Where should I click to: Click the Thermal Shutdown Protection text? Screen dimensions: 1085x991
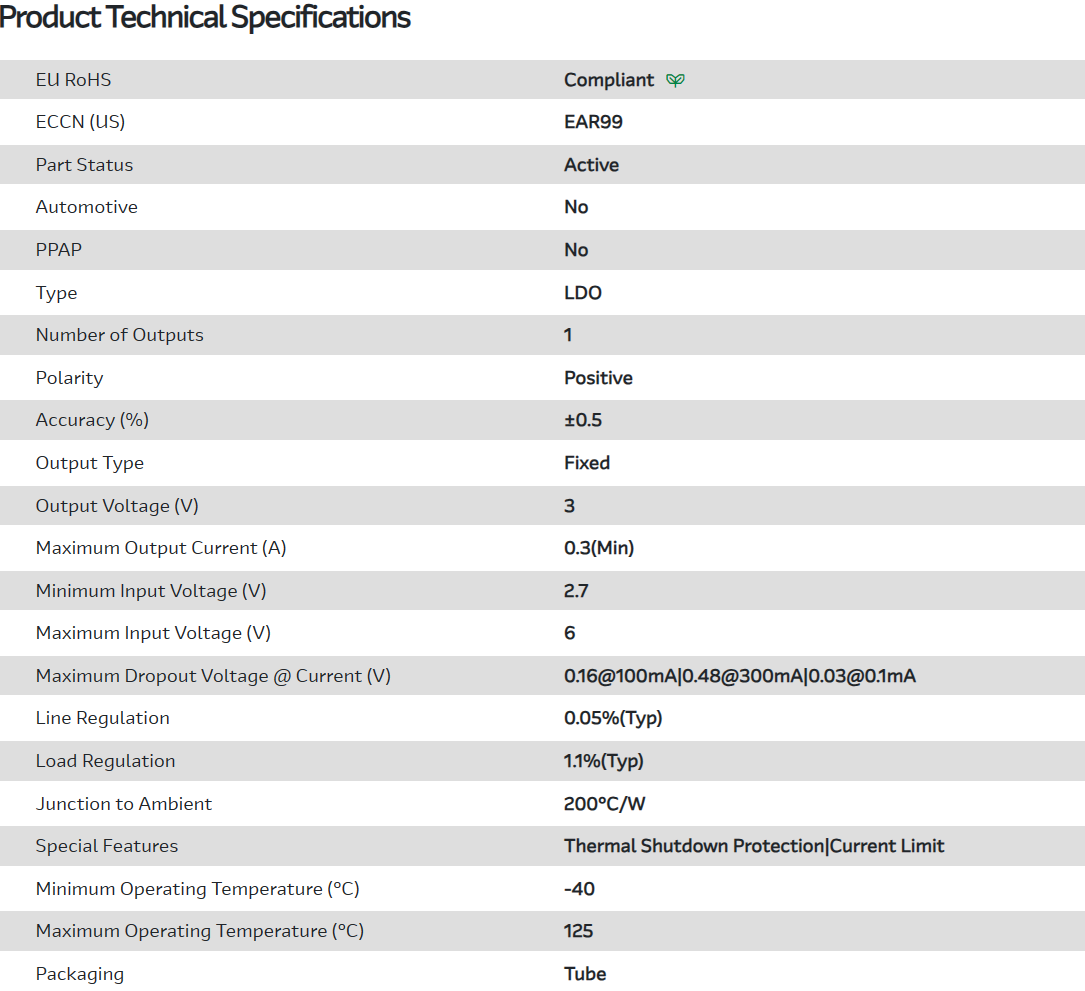(x=694, y=846)
